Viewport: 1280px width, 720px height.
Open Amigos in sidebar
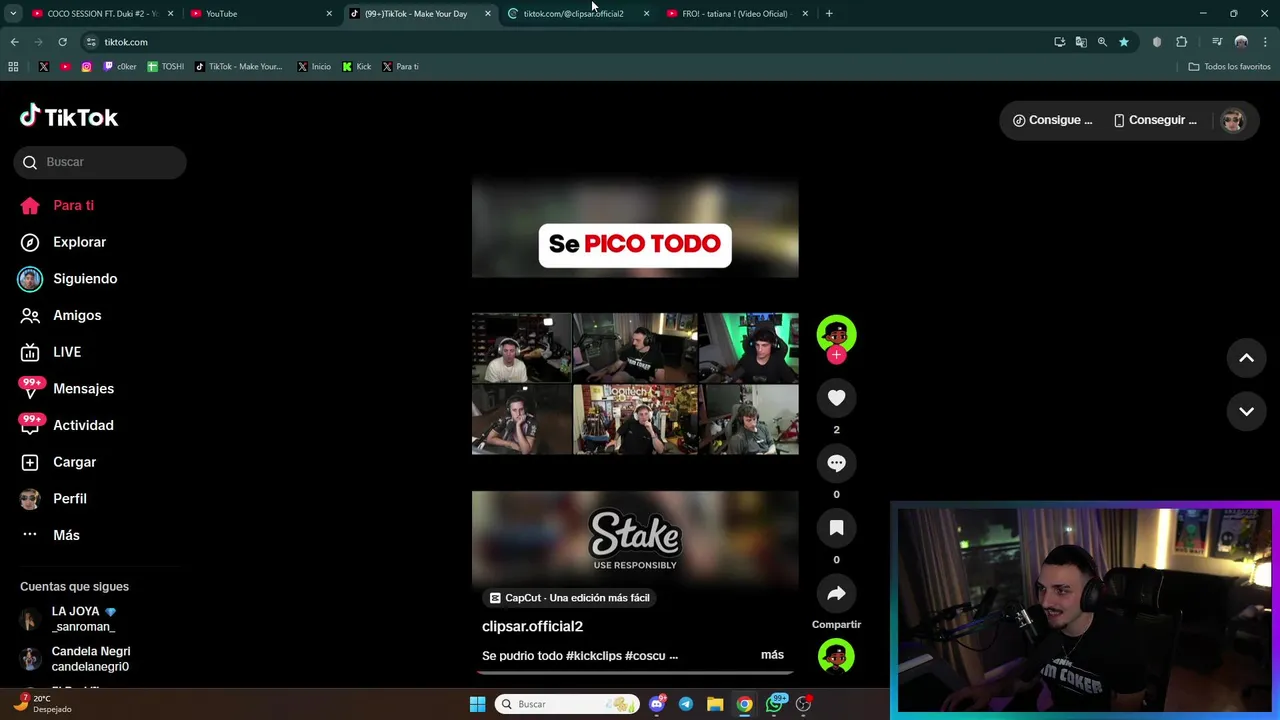tap(62, 315)
